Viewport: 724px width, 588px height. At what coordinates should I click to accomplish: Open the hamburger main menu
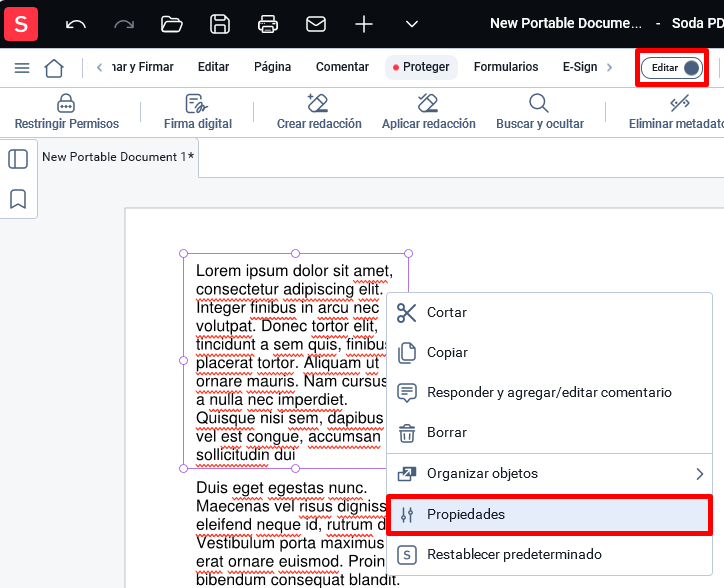tap(22, 68)
